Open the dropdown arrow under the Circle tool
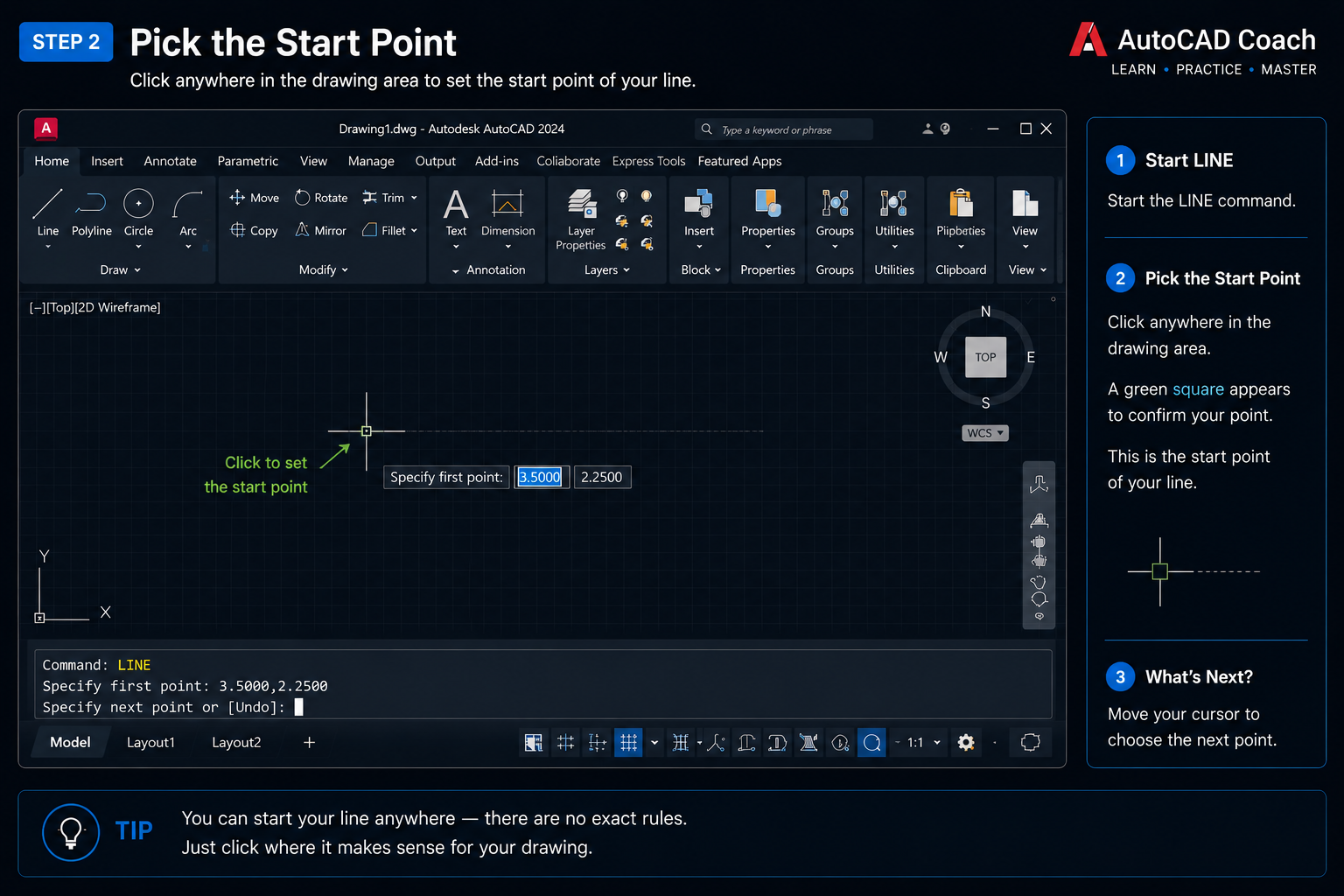The image size is (1344, 896). click(x=138, y=247)
